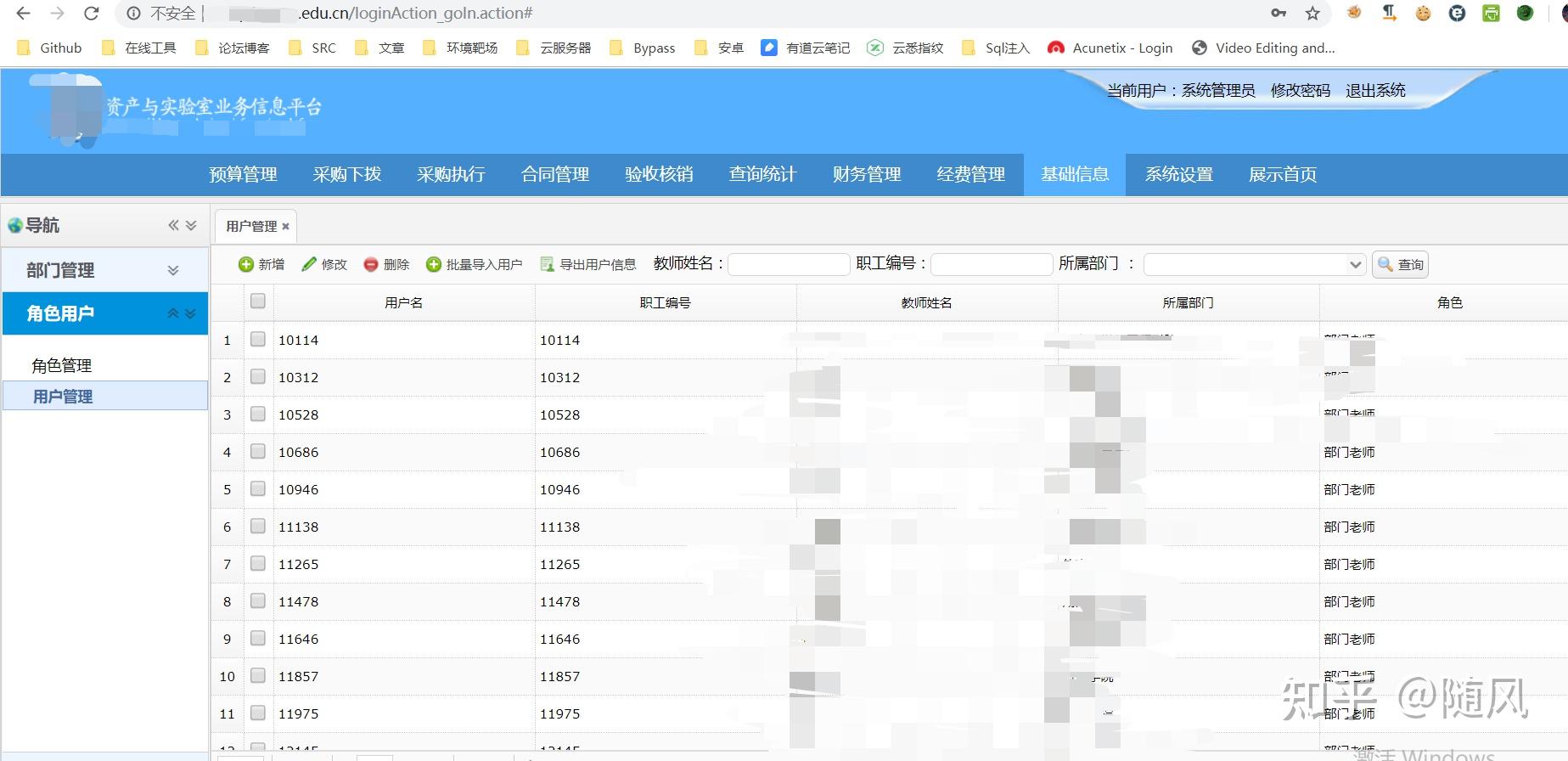The width and height of the screenshot is (1568, 761).
Task: Sort by the 用户名 column header
Action: (x=404, y=302)
